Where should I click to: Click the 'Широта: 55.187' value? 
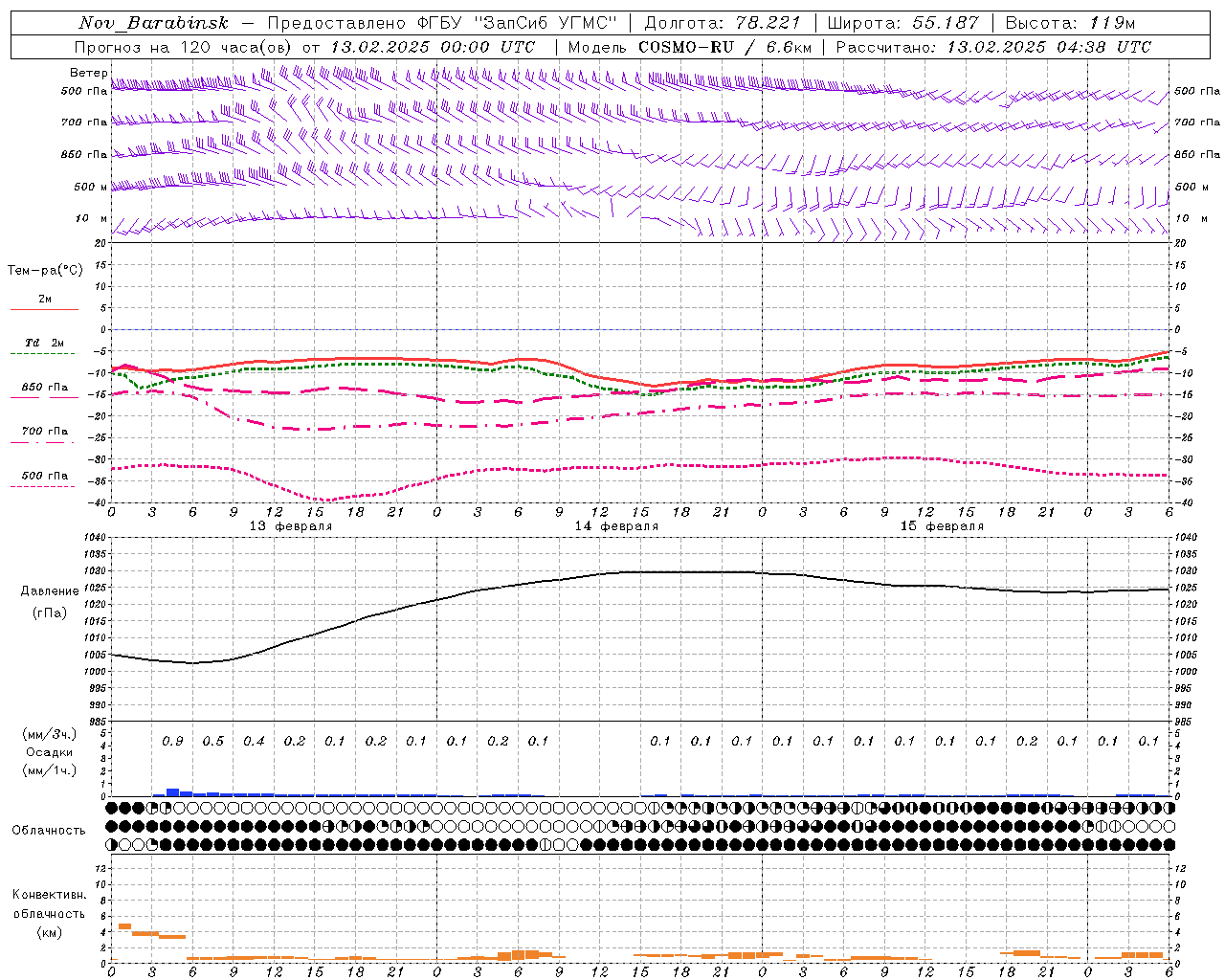[903, 23]
